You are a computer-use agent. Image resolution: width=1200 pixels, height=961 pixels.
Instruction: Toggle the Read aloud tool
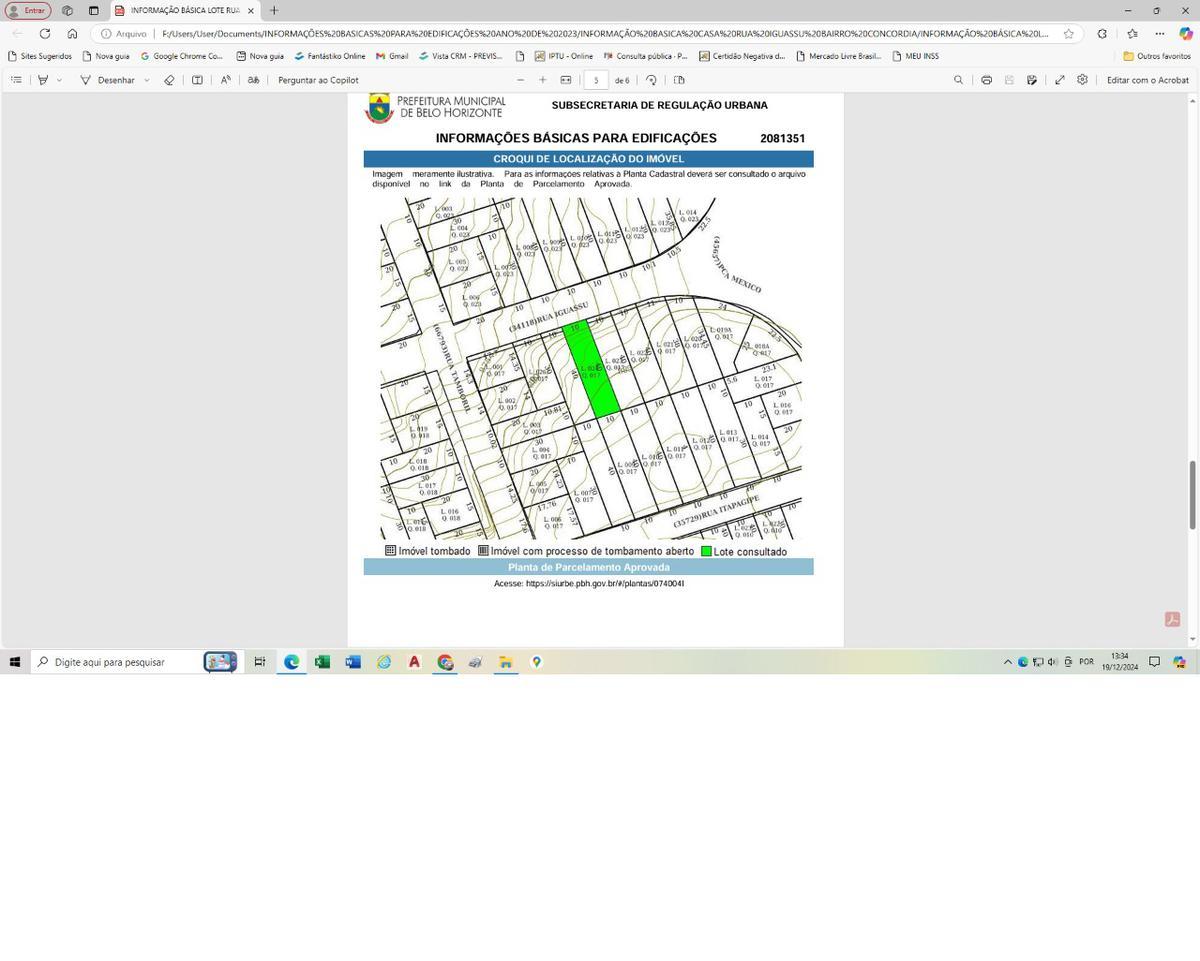pos(225,80)
